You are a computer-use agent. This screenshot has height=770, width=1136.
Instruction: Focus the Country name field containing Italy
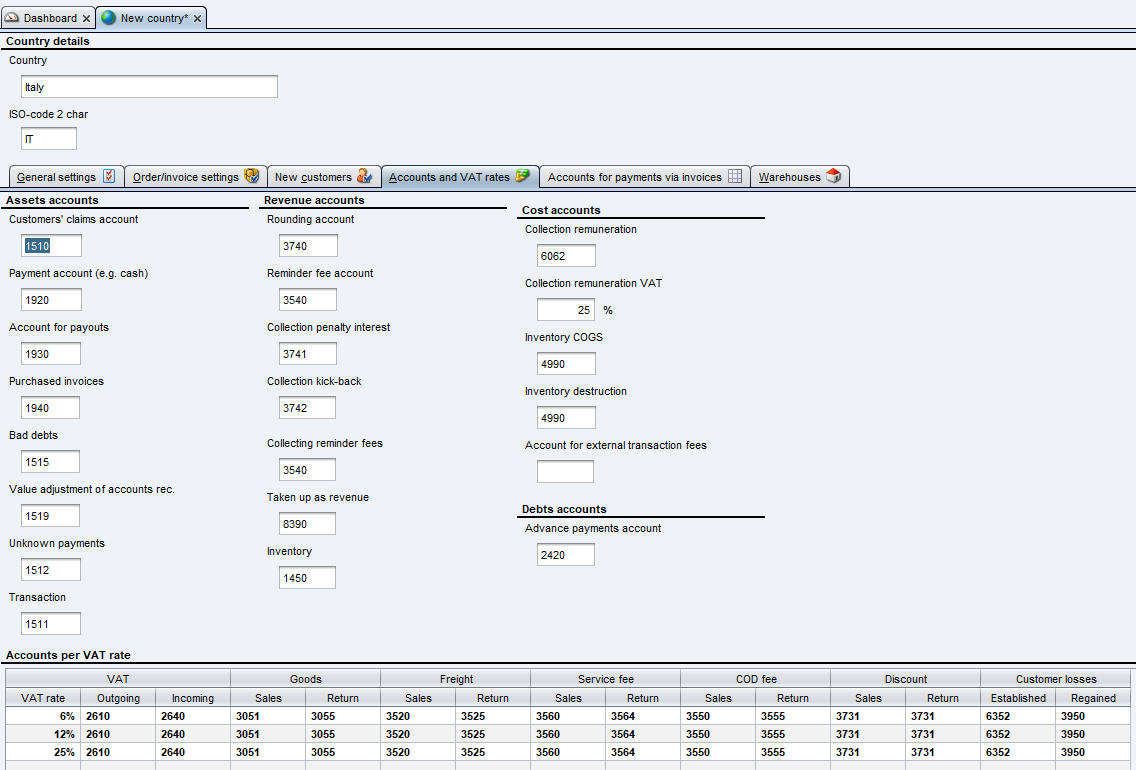coord(149,87)
